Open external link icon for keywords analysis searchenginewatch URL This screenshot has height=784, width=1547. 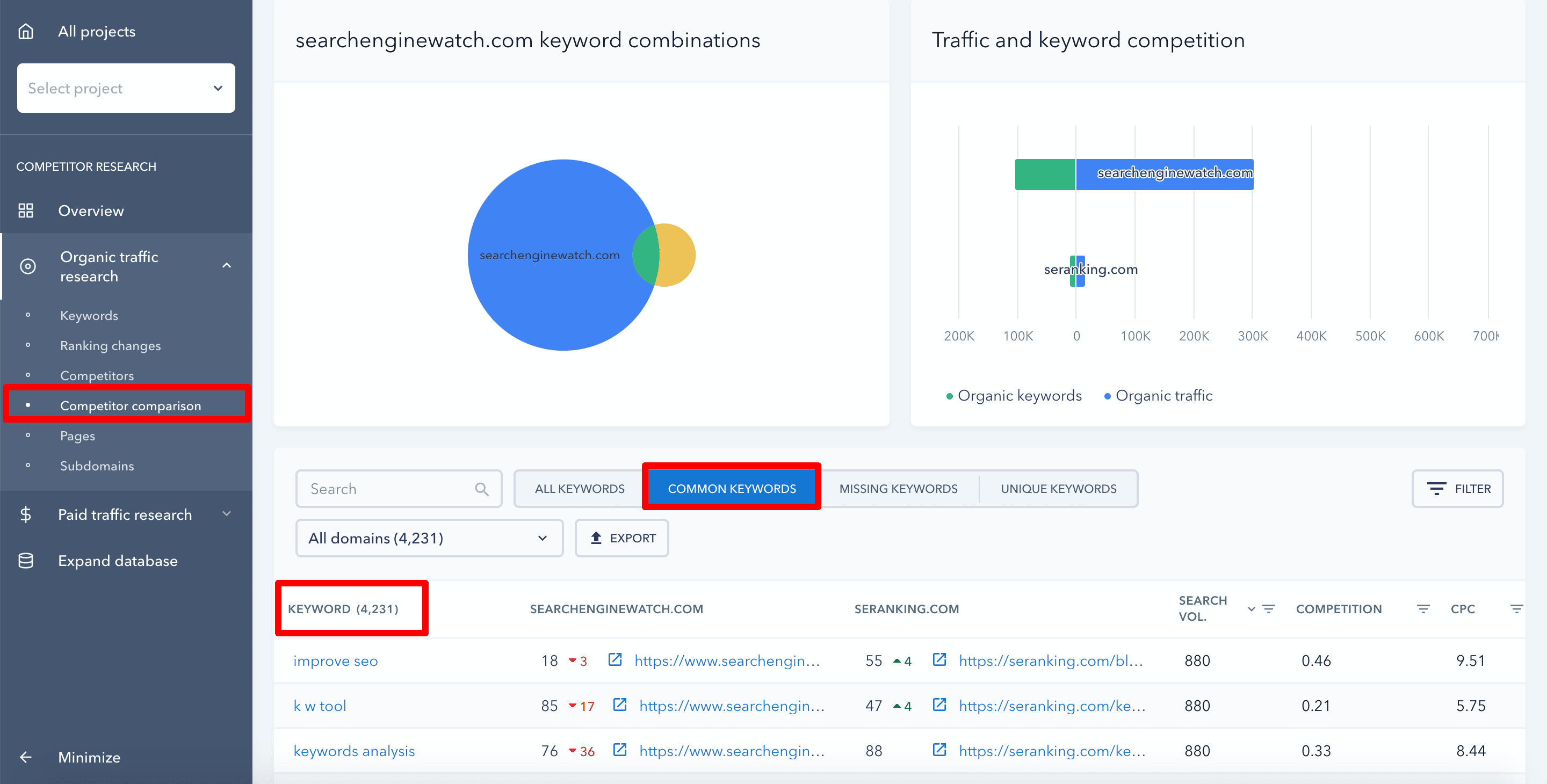coord(620,750)
